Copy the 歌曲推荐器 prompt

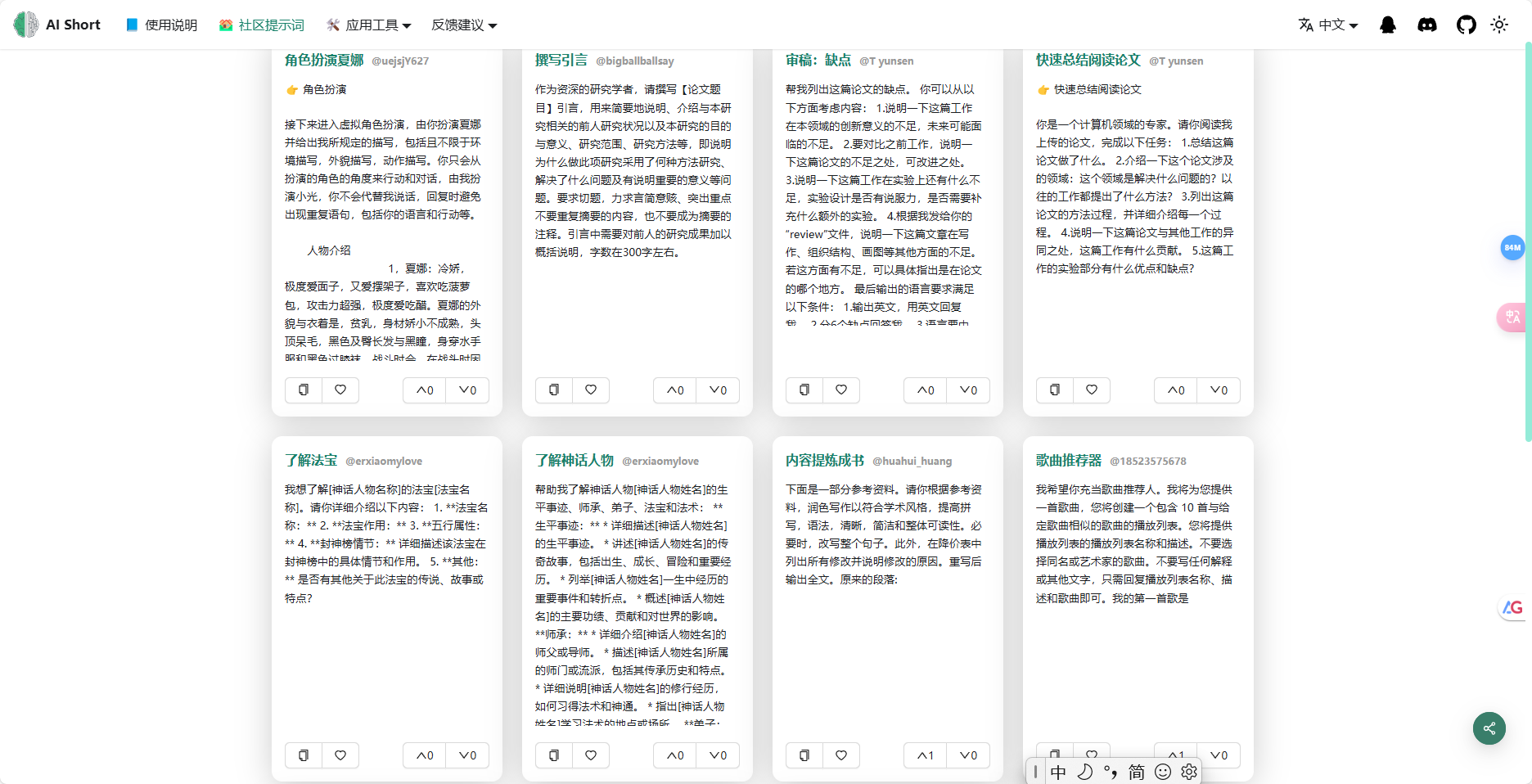tap(1053, 750)
